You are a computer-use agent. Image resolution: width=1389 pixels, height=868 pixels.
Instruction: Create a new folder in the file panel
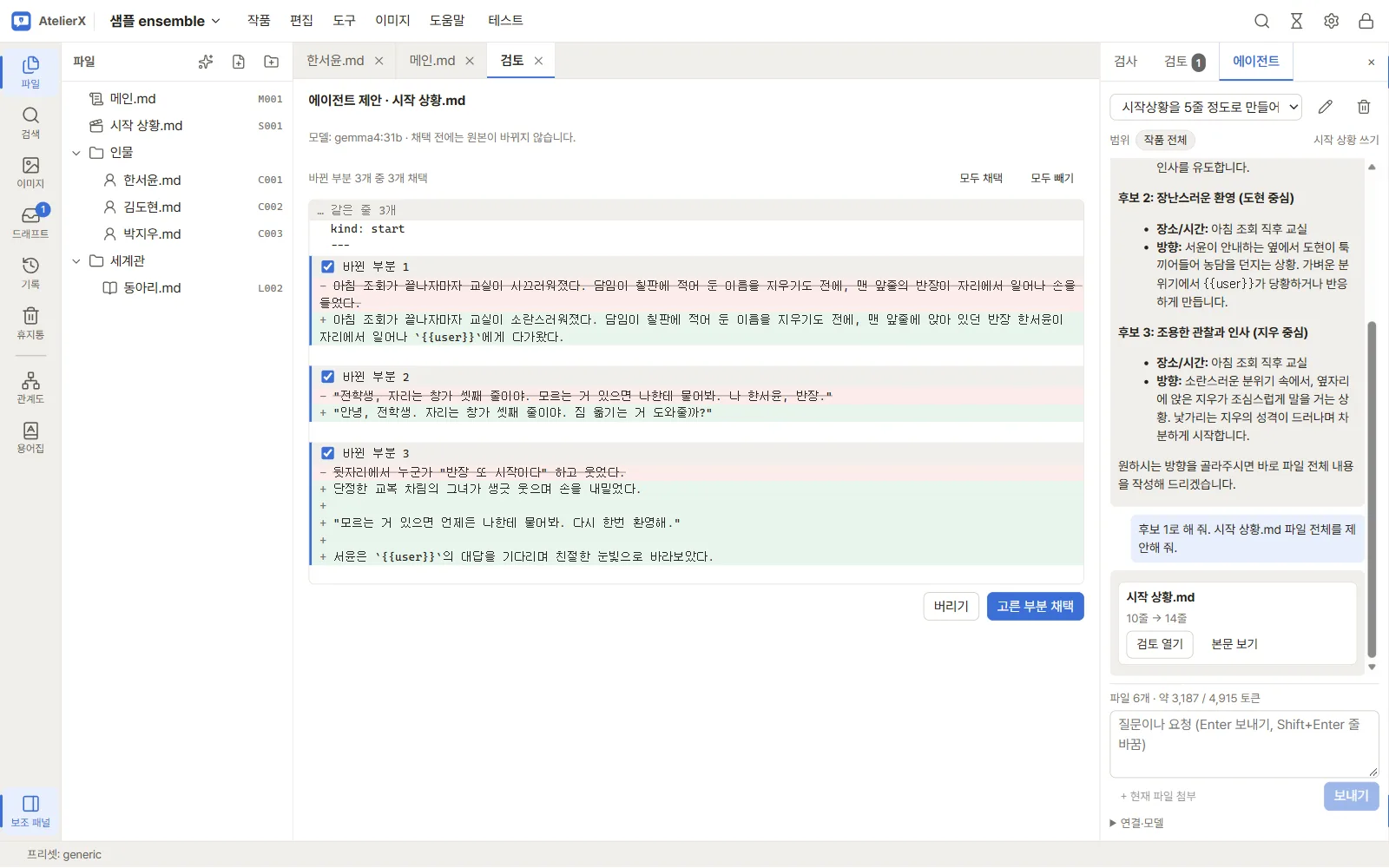(272, 62)
